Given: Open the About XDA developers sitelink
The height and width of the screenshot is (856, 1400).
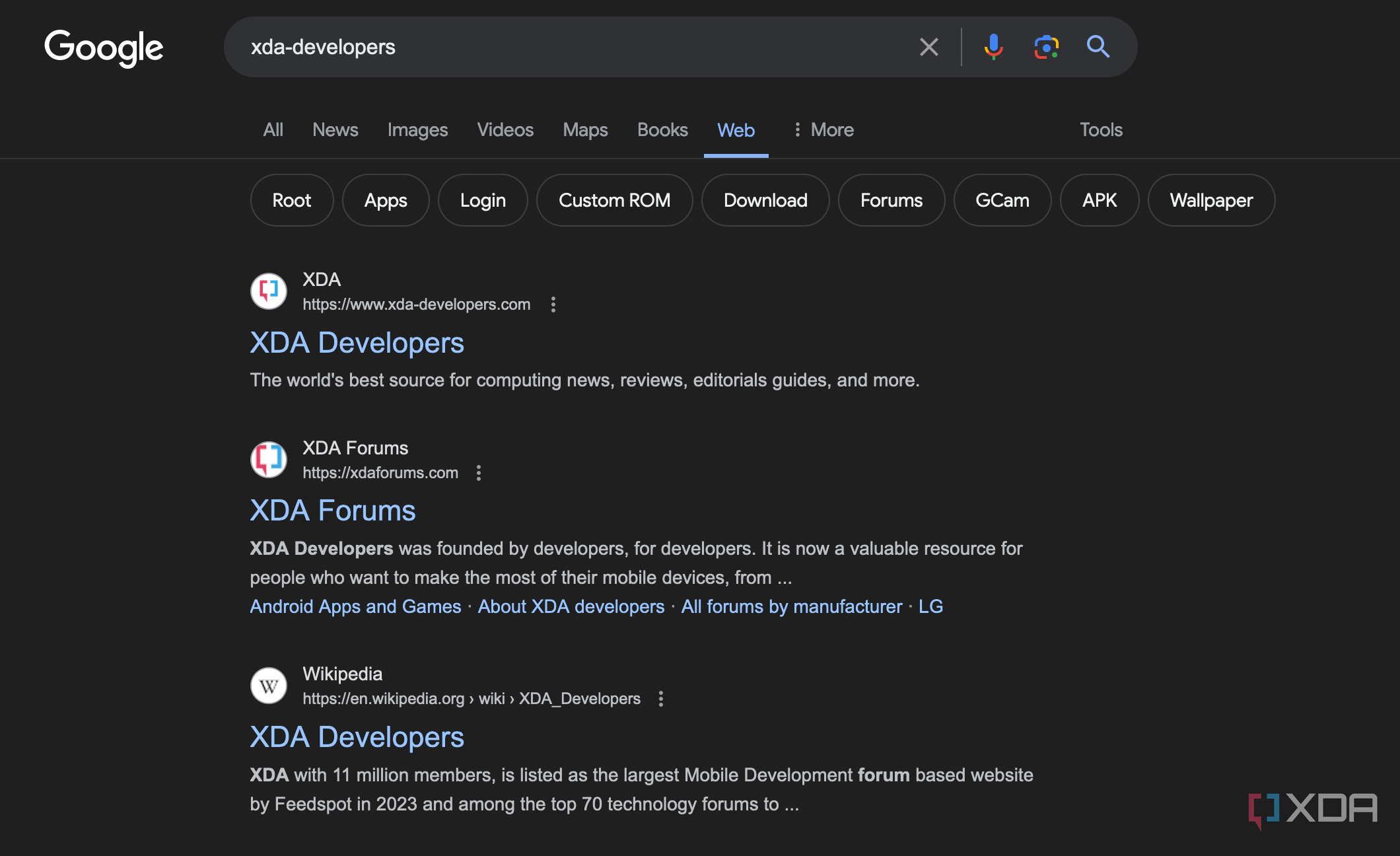Looking at the screenshot, I should [571, 606].
